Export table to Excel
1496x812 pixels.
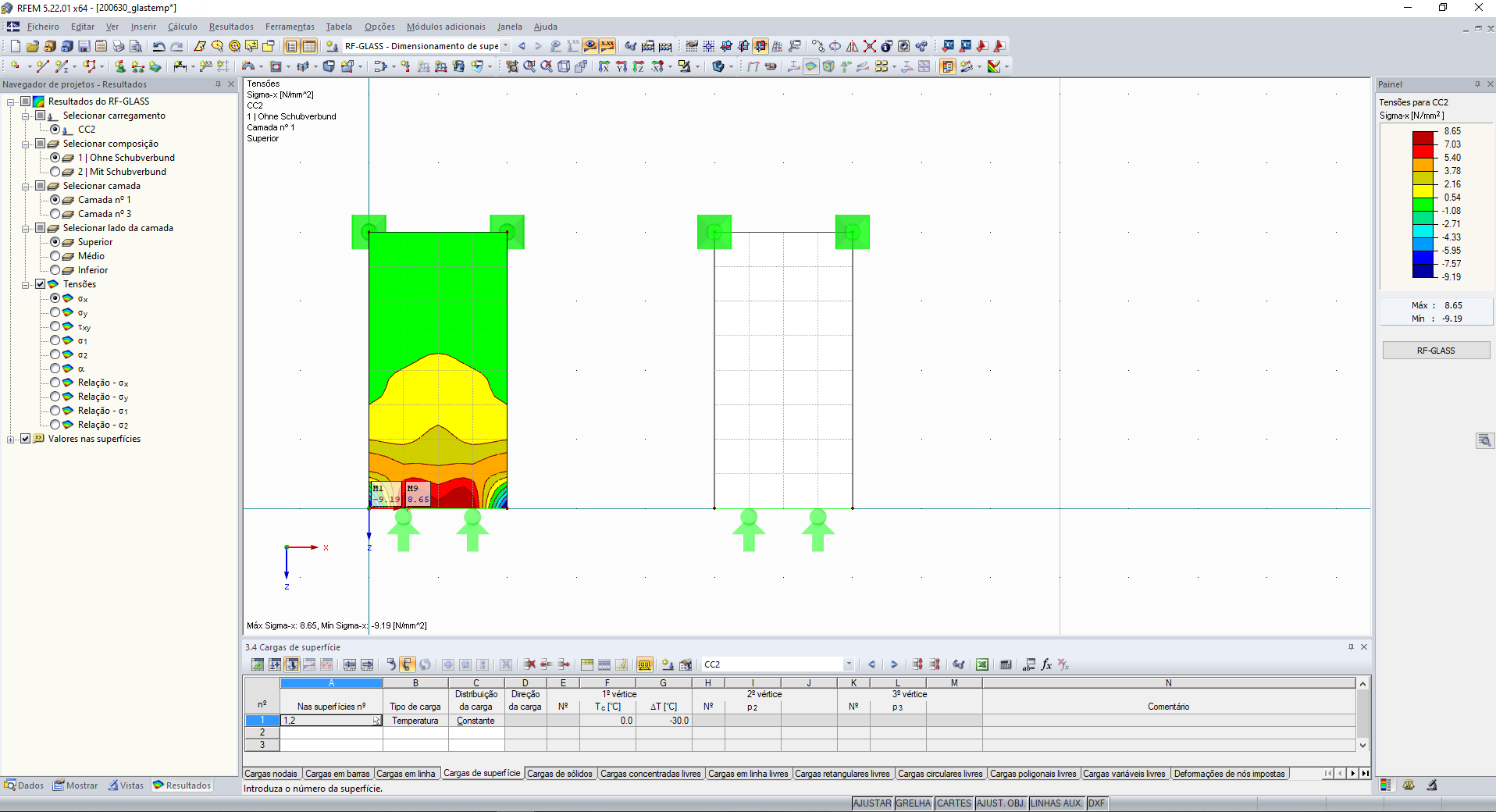click(982, 664)
